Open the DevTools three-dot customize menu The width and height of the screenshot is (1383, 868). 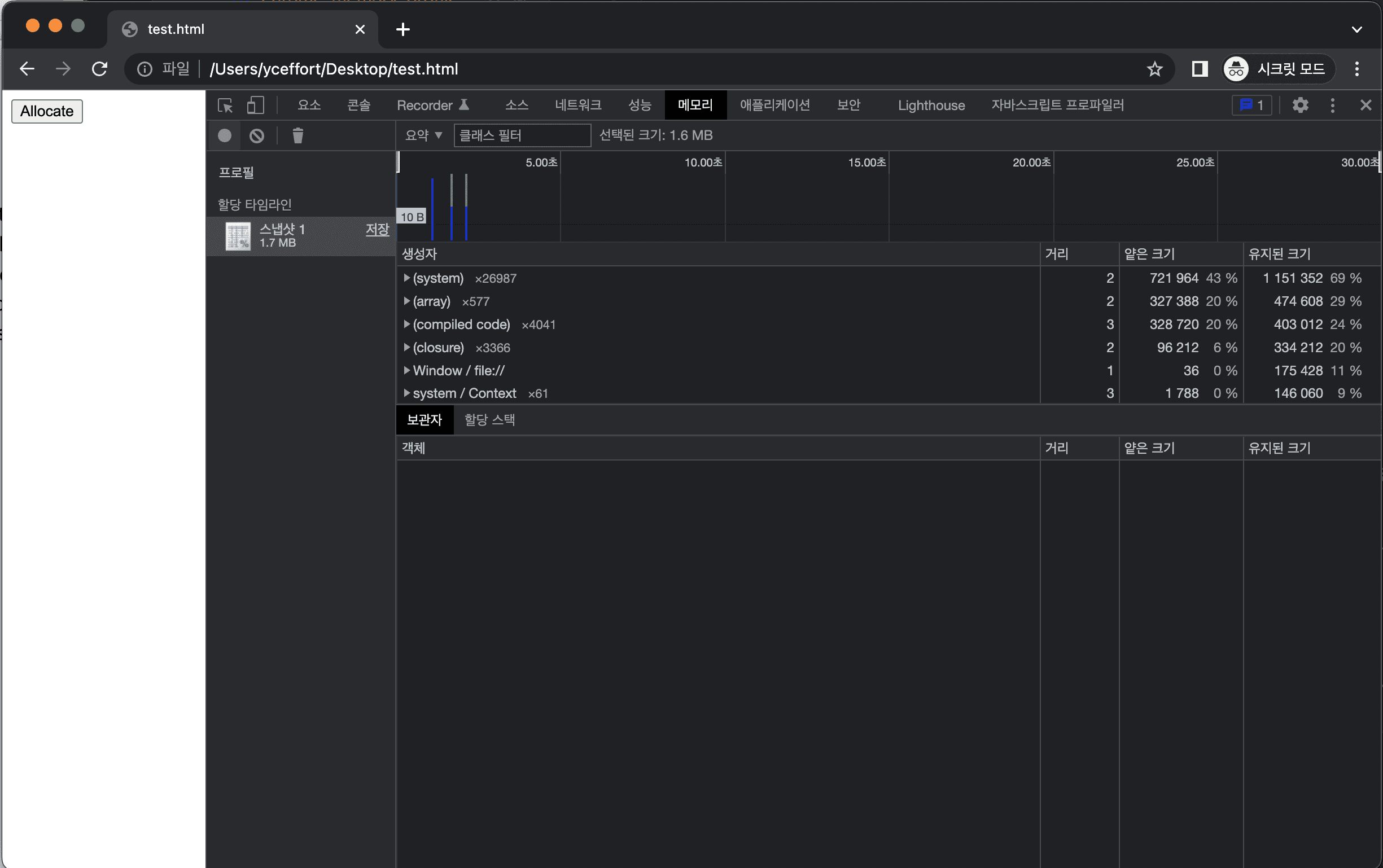click(1332, 105)
